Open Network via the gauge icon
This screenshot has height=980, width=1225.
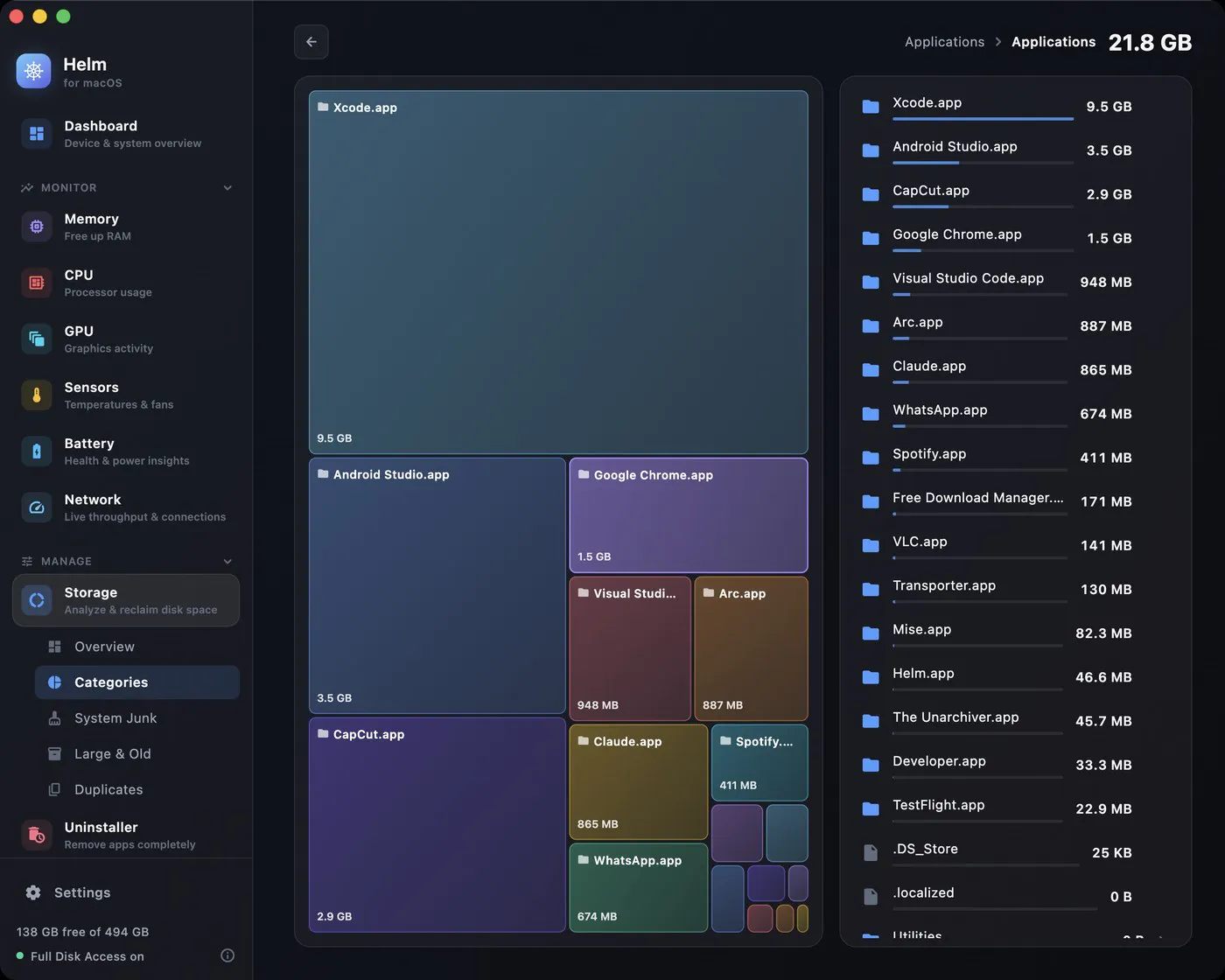click(37, 507)
